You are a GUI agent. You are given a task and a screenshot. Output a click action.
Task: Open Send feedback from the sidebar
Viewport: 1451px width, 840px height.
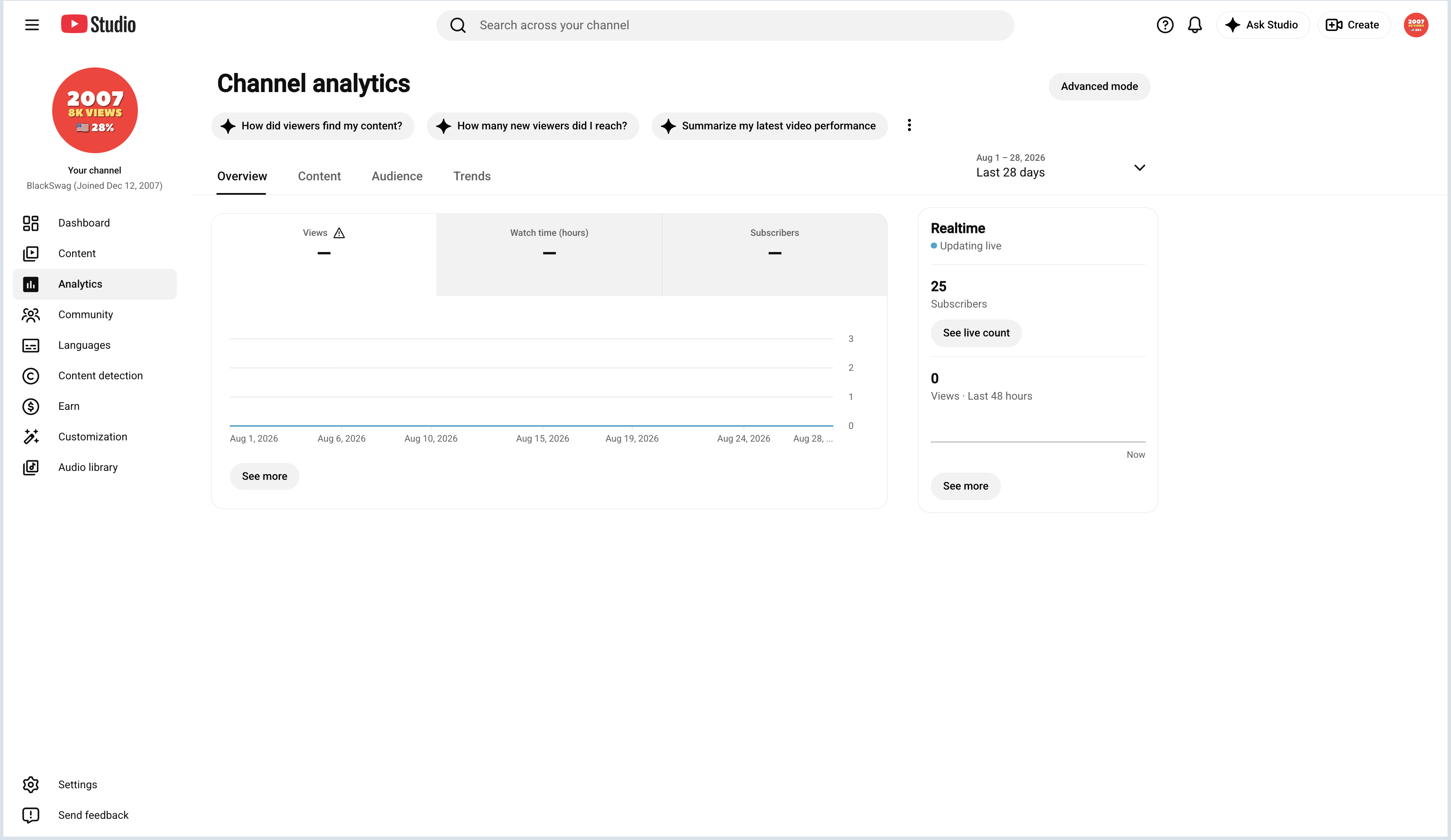95,815
